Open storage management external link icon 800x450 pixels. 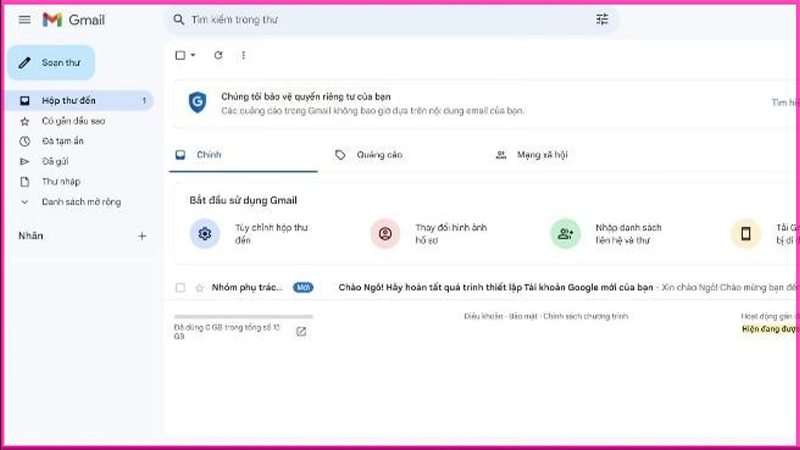click(301, 332)
